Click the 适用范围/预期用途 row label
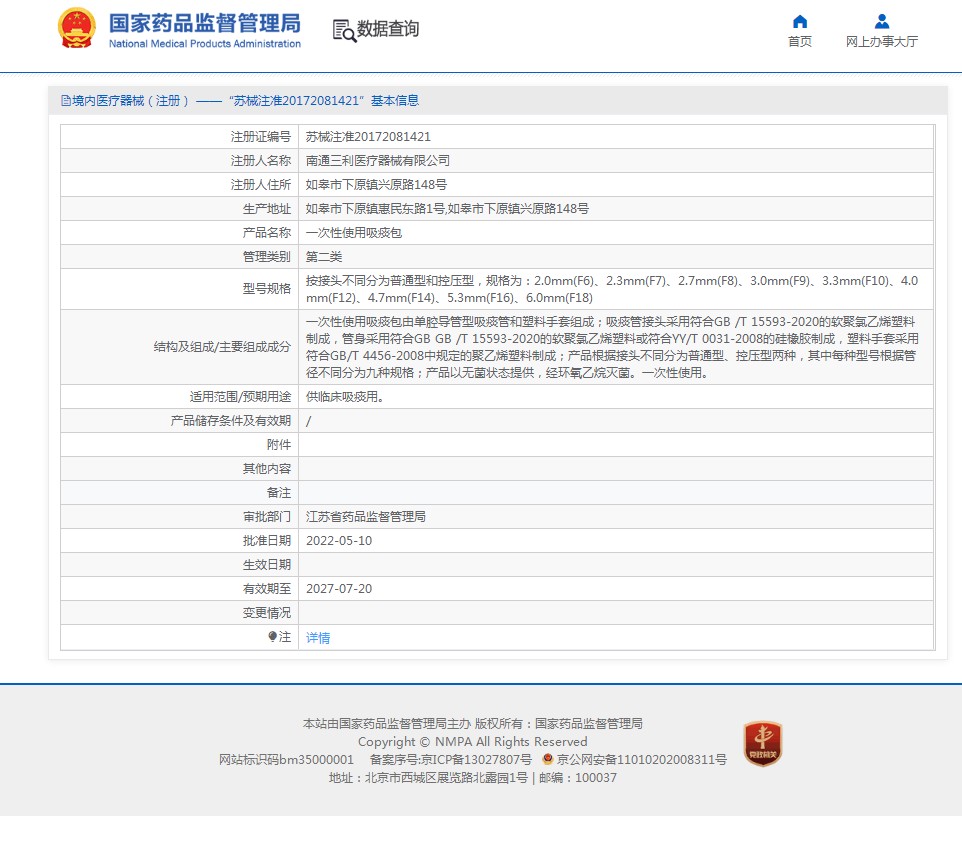The height and width of the screenshot is (843, 962). click(x=240, y=397)
